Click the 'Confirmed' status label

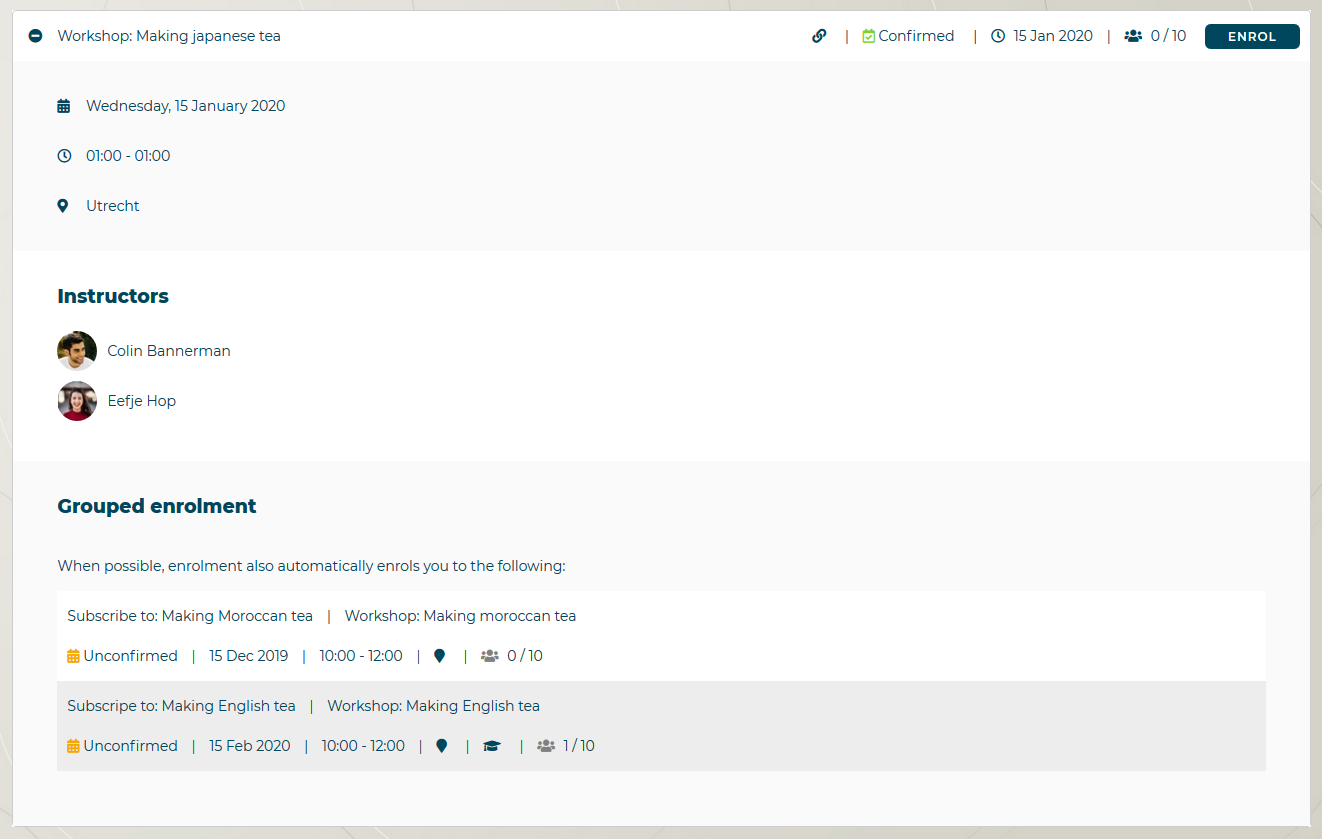916,36
